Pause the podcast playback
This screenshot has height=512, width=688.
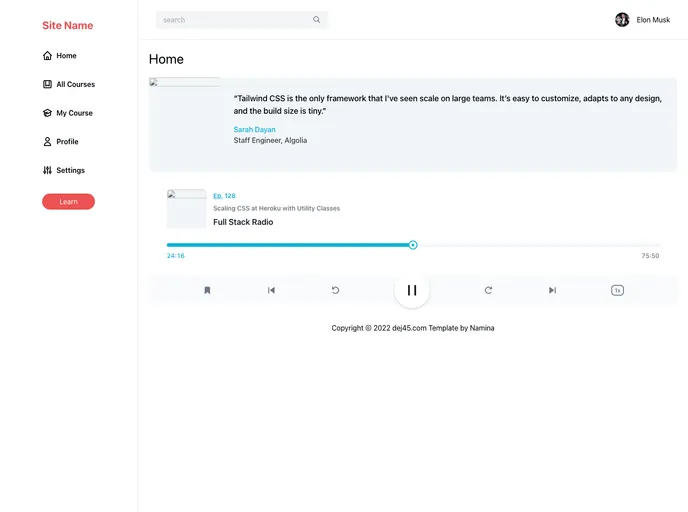pos(412,290)
